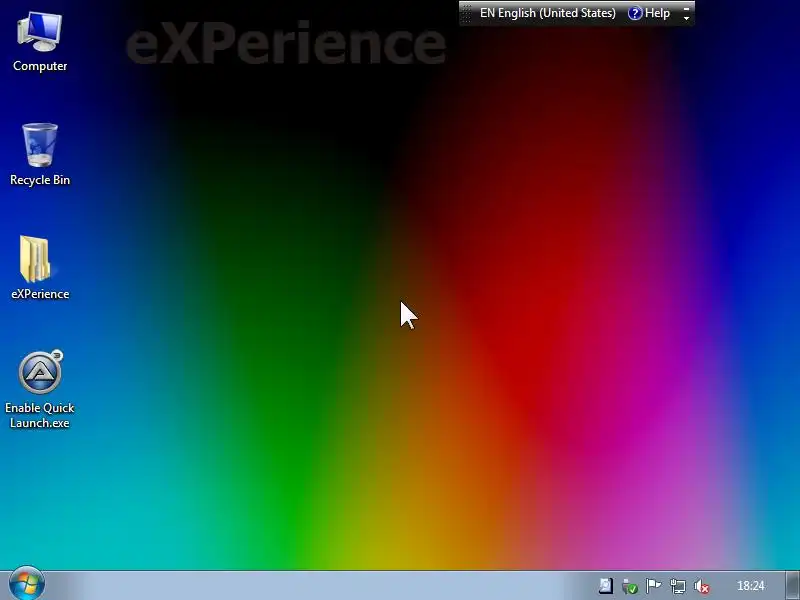Select the Enable Quick Launch.exe icon
Viewport: 800px width, 600px height.
(x=40, y=390)
